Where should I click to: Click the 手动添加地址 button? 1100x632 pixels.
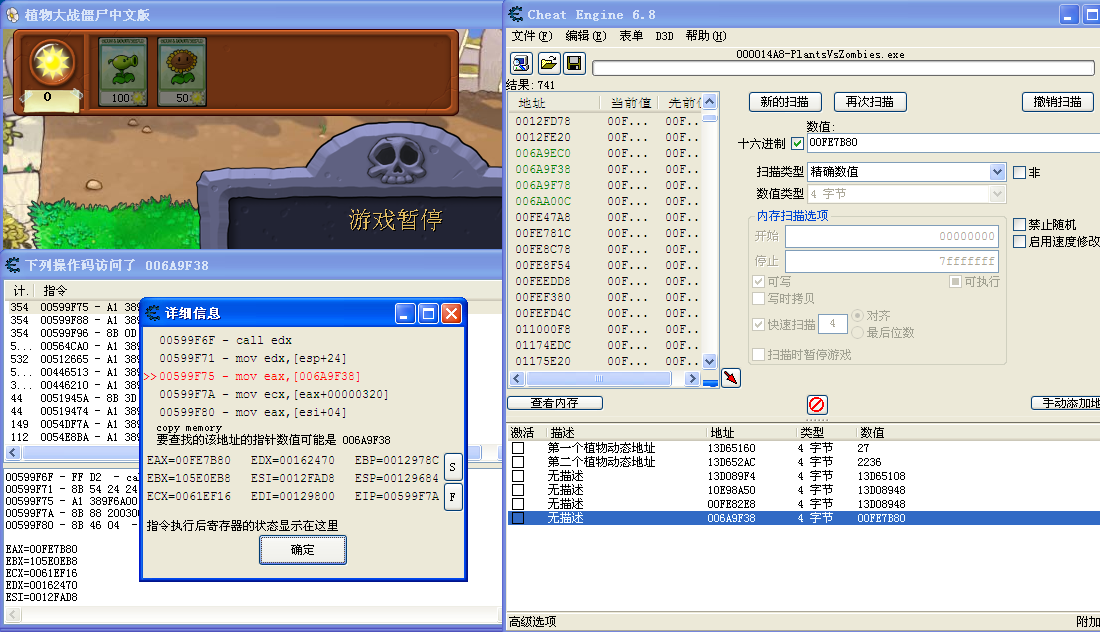[1066, 403]
